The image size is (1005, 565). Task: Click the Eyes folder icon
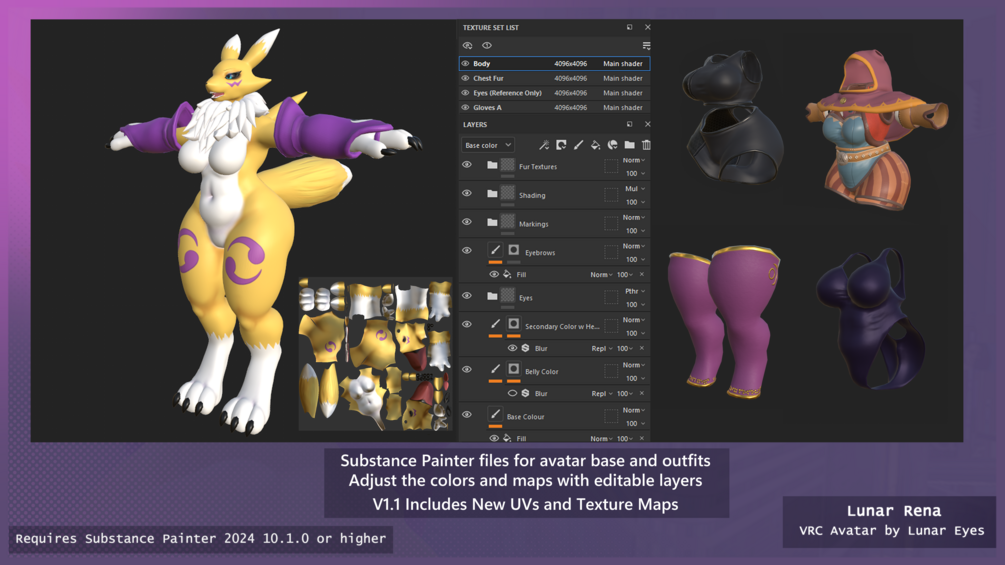point(492,296)
